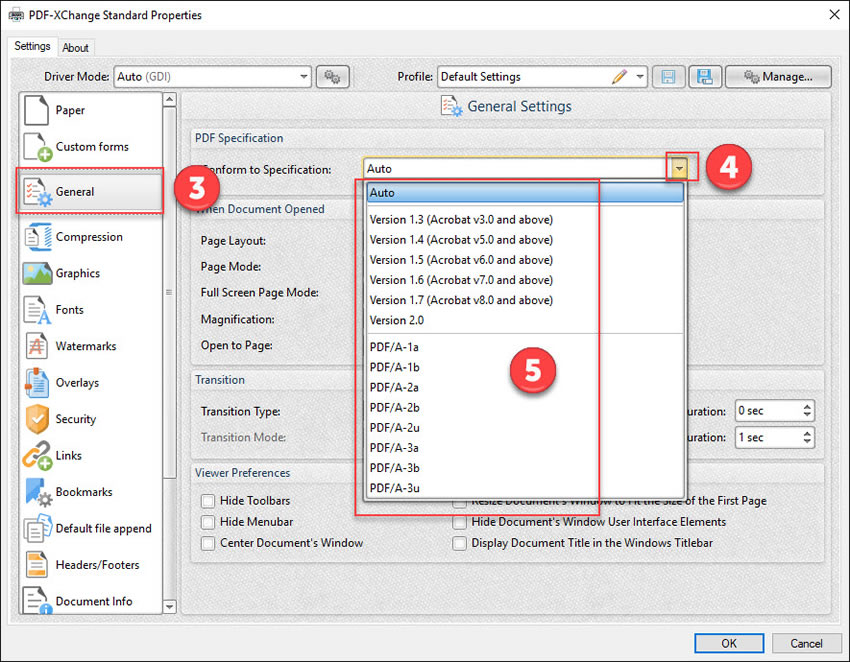Enable the Hide Toolbars checkbox
Viewport: 850px width, 662px height.
tap(208, 500)
